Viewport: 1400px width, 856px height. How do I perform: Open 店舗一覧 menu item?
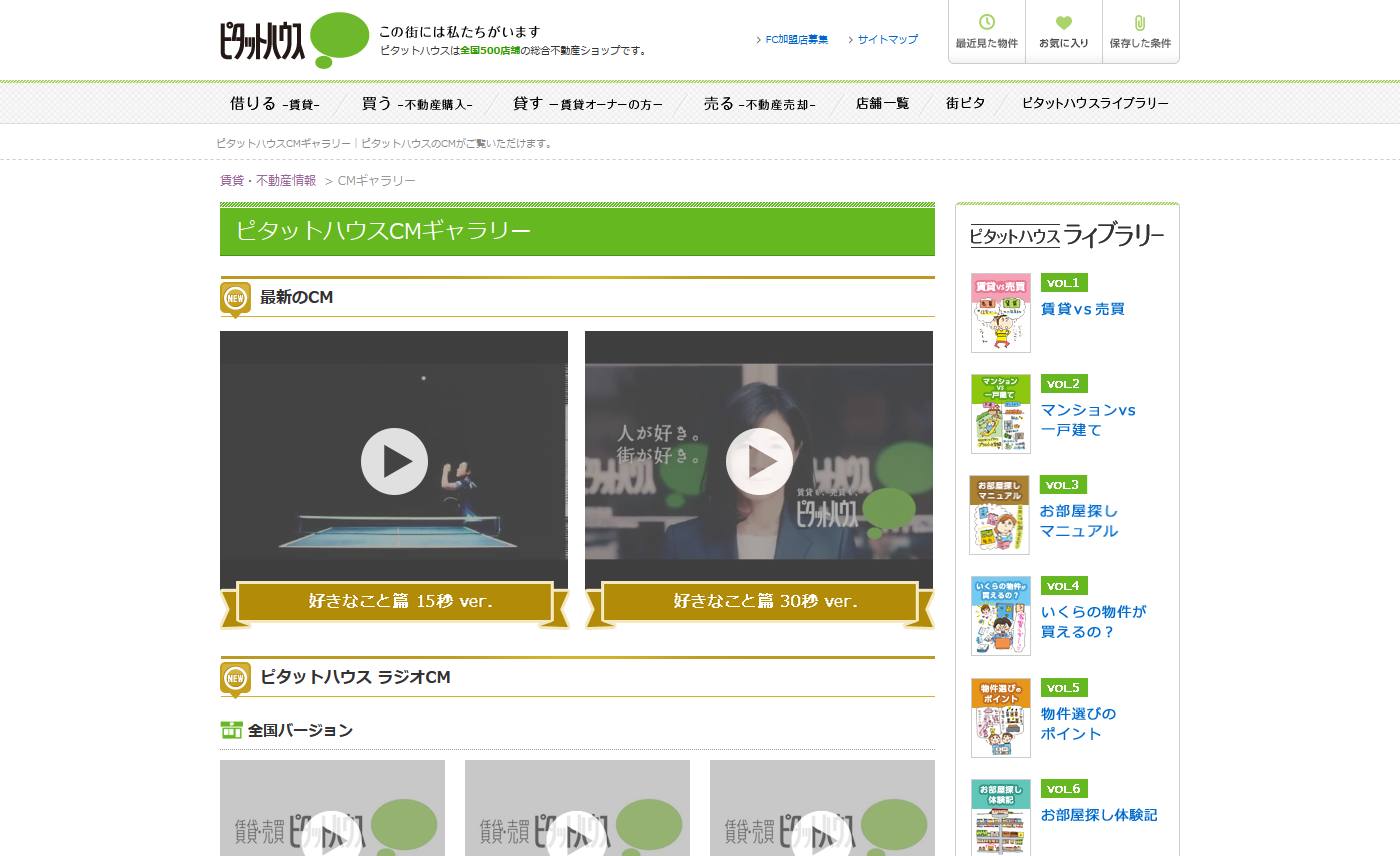tap(882, 103)
